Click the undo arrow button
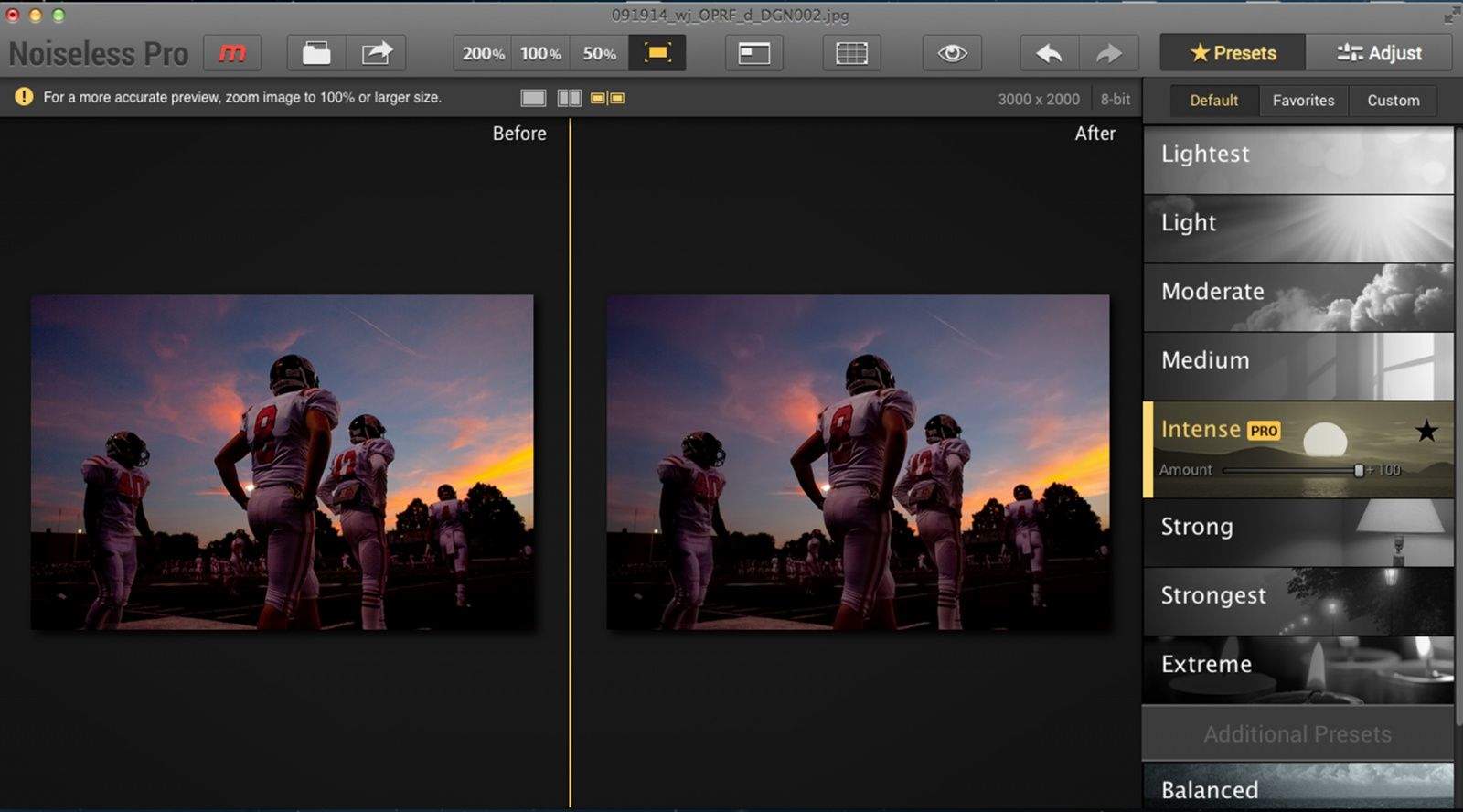The height and width of the screenshot is (812, 1463). coord(1049,53)
